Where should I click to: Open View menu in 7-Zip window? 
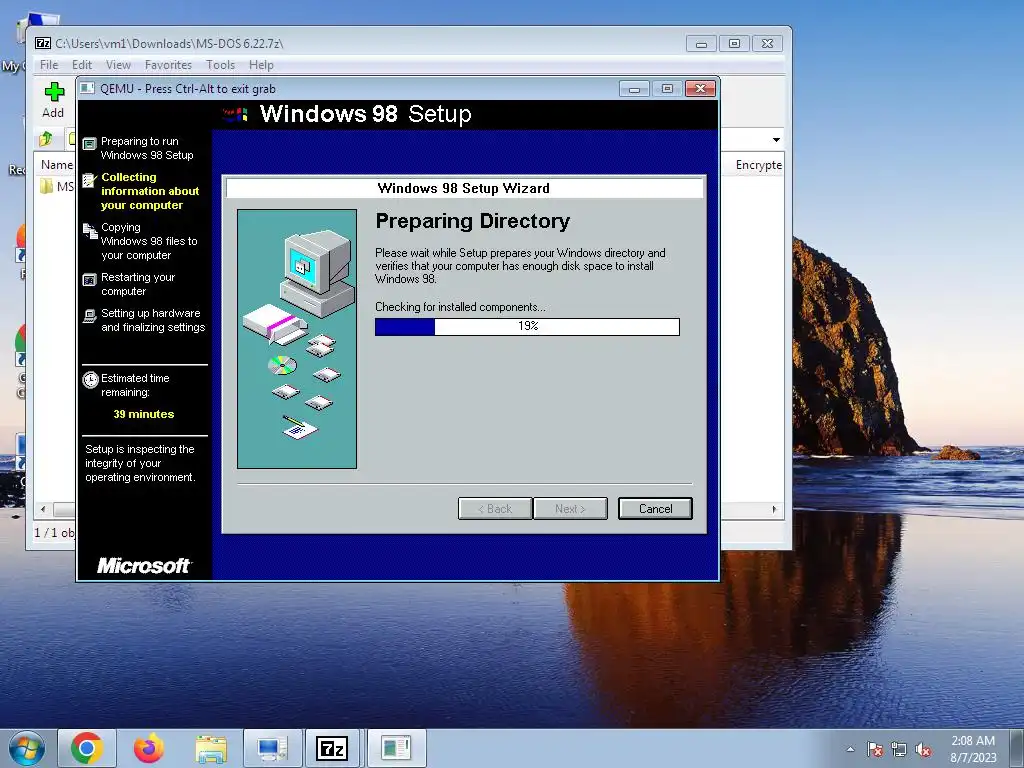(118, 65)
